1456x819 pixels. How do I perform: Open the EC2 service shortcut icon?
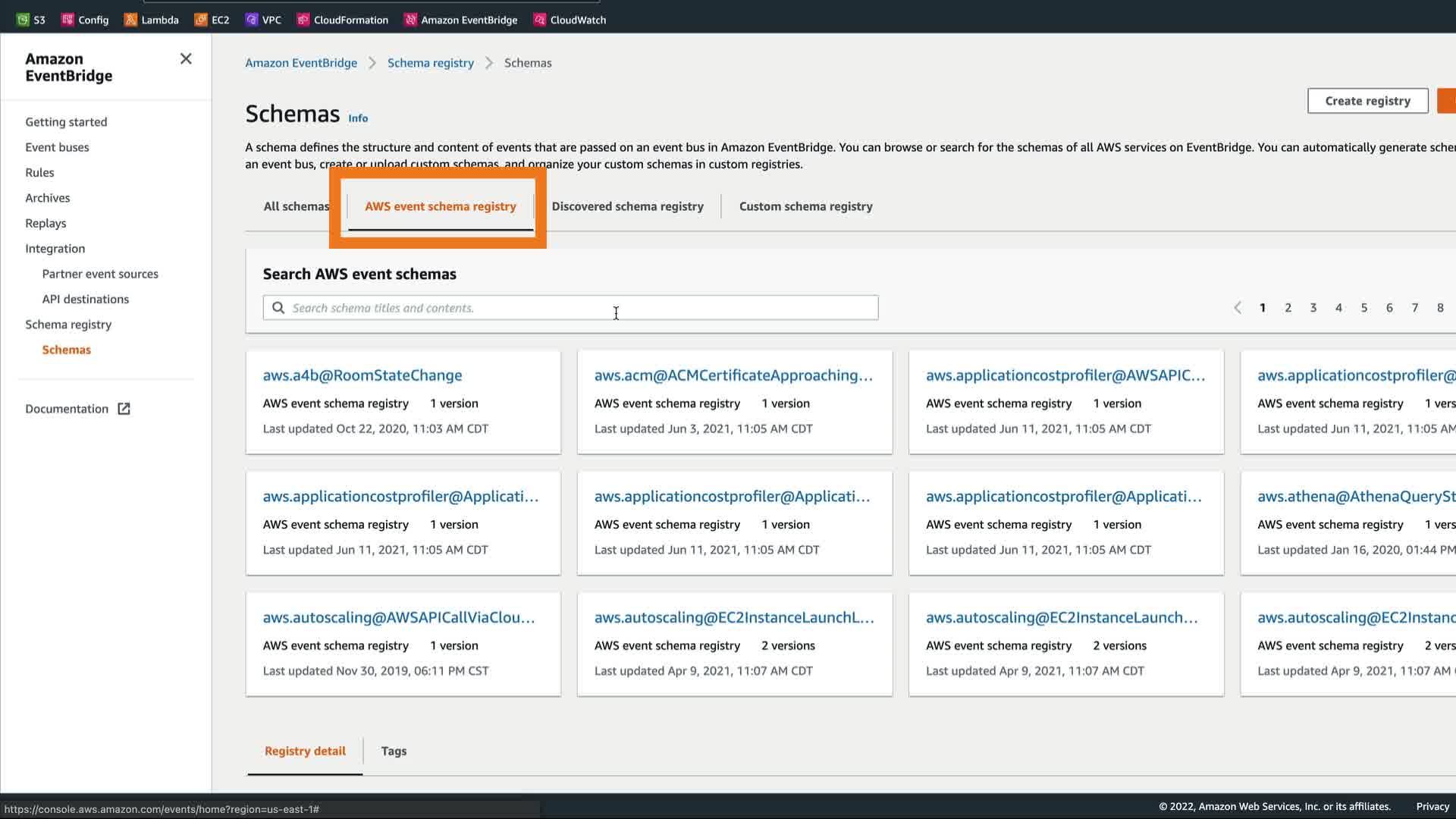point(201,20)
